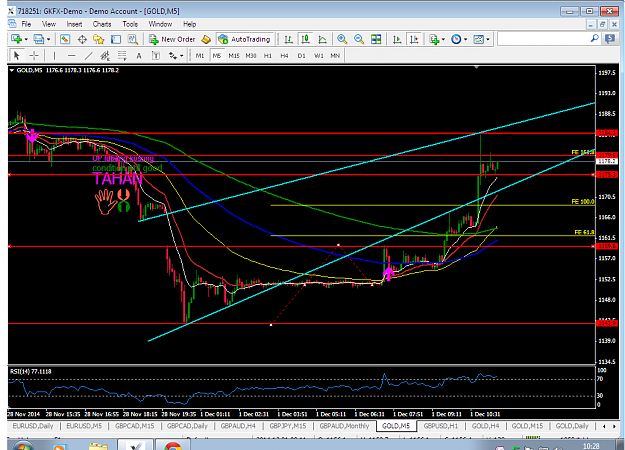Expand the Templates dropdown arrow
Image resolution: width=625 pixels, height=450 pixels.
pos(488,39)
